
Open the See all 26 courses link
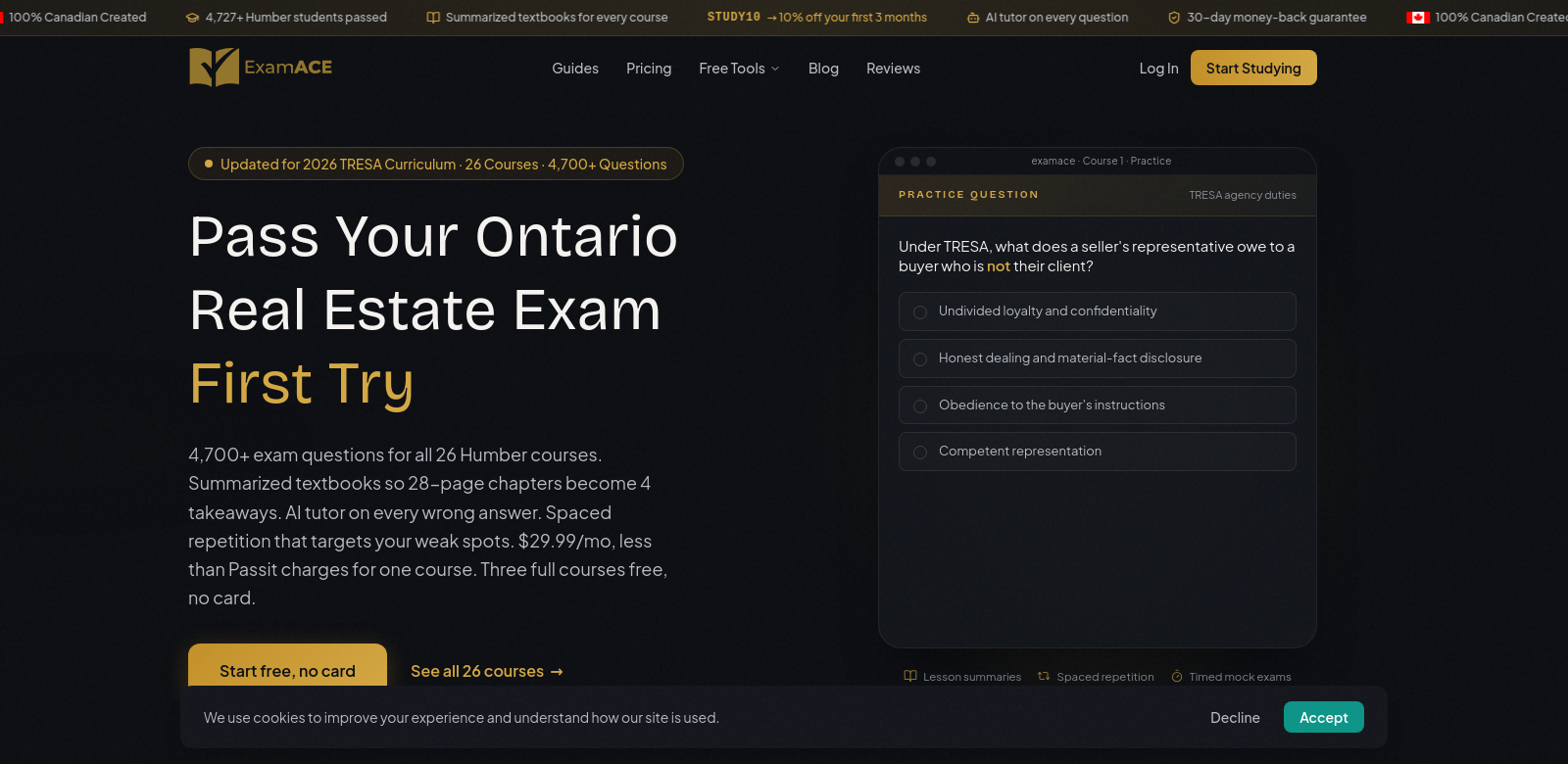(487, 671)
